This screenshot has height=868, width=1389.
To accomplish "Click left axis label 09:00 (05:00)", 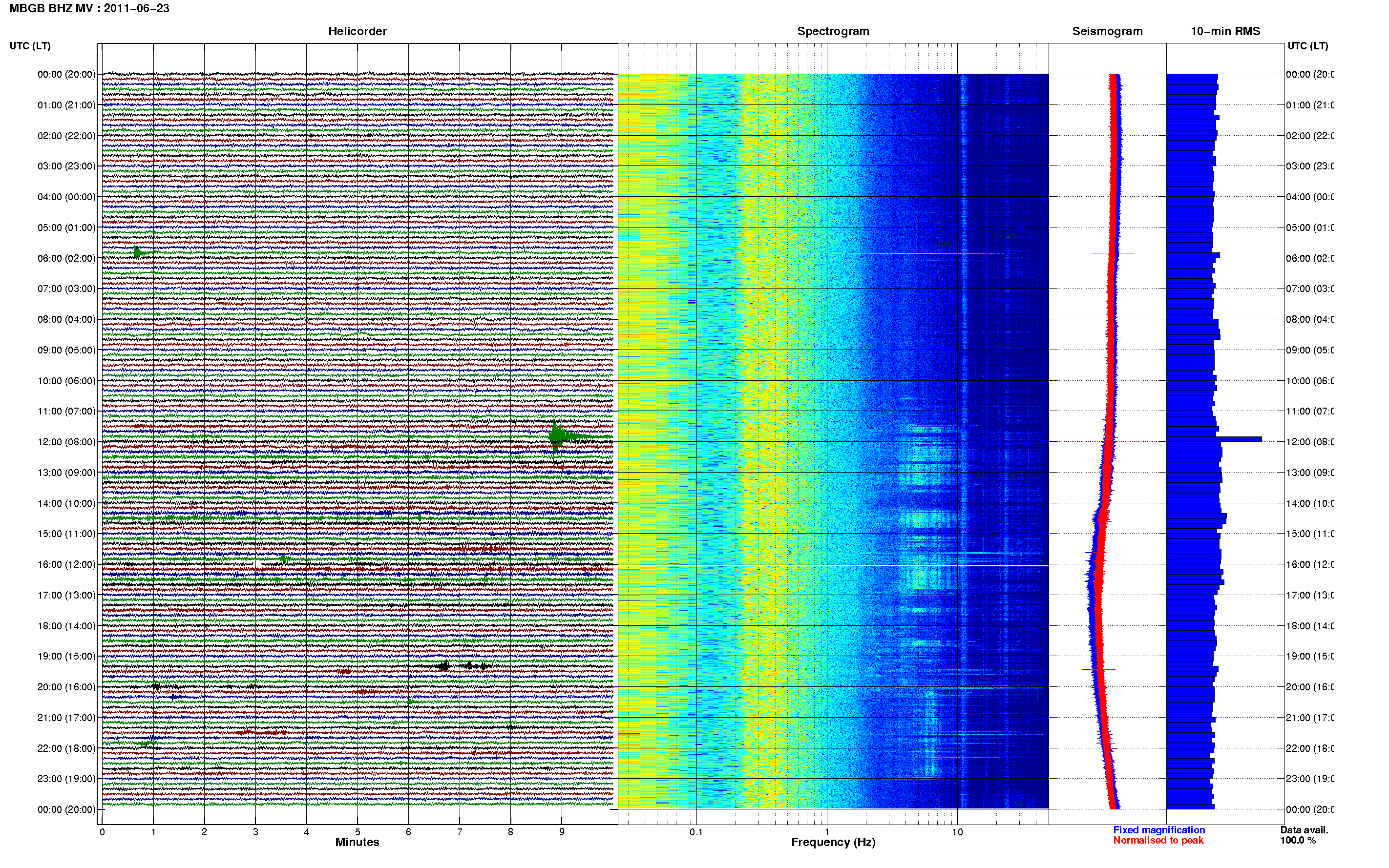I will tap(66, 350).
